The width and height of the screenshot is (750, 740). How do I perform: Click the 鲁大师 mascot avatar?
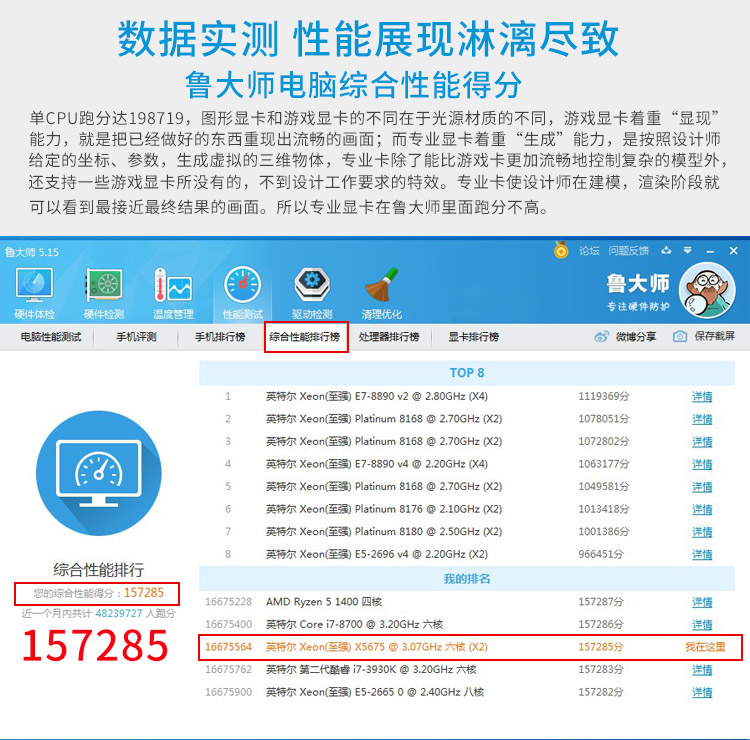[707, 291]
